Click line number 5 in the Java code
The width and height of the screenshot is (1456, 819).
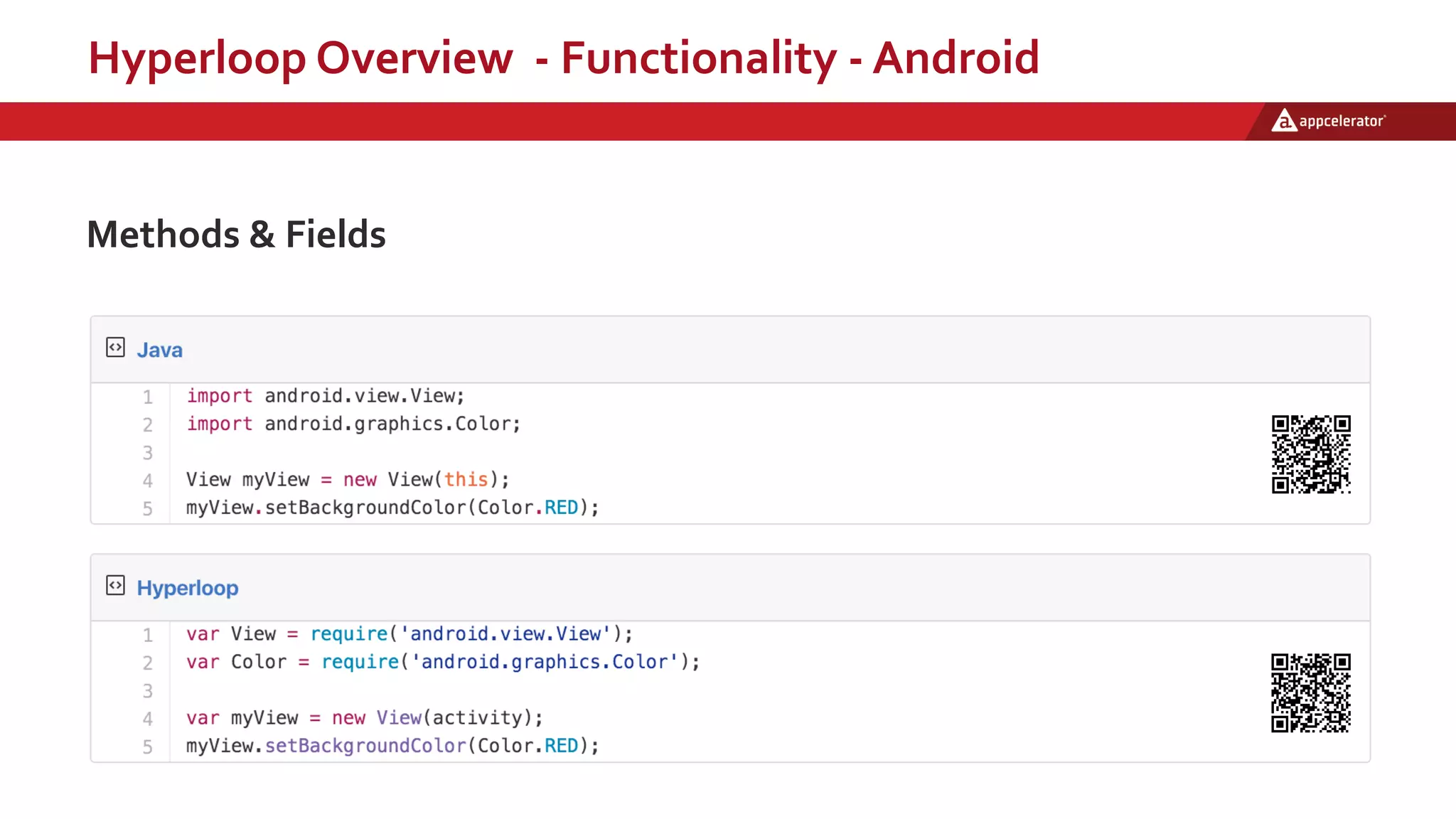point(147,508)
